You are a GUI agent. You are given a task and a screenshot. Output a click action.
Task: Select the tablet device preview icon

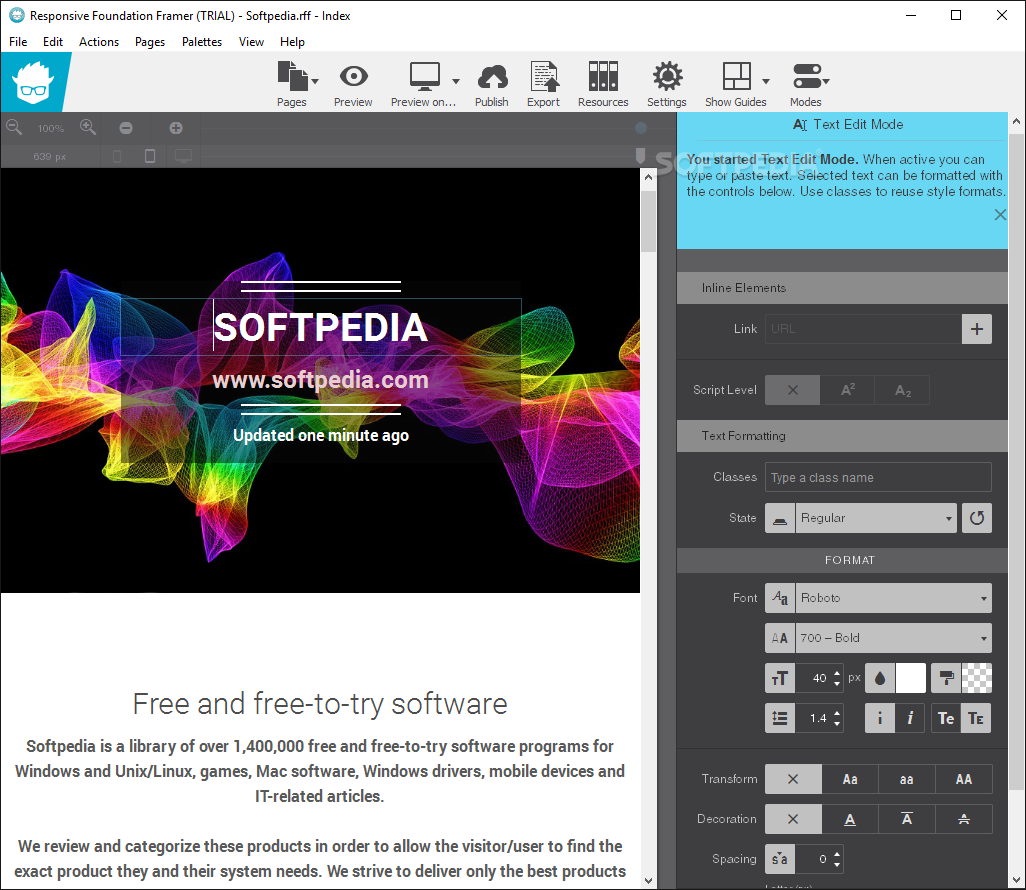[x=150, y=156]
